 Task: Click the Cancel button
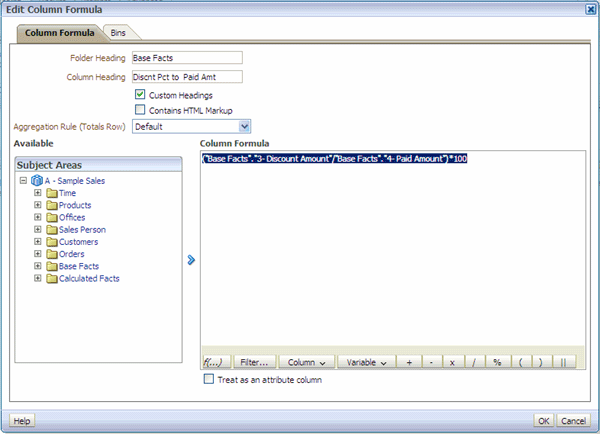(573, 421)
